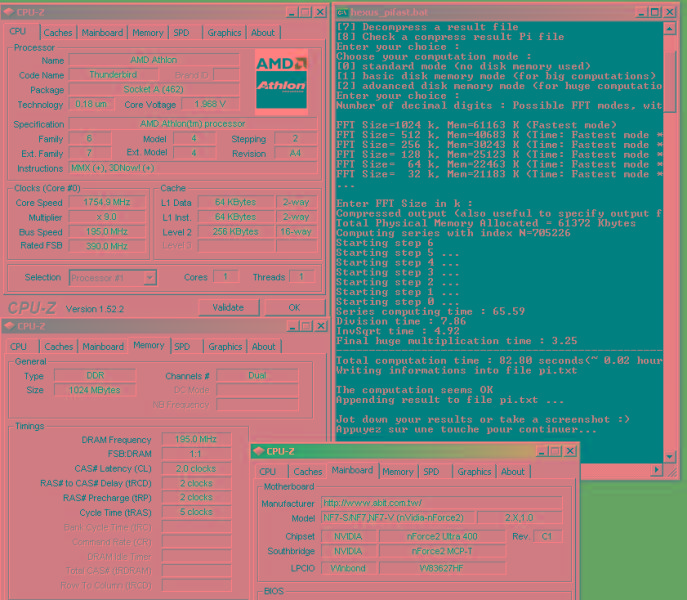Open Memory tab in top CPU-Z window
The width and height of the screenshot is (687, 600).
148,33
